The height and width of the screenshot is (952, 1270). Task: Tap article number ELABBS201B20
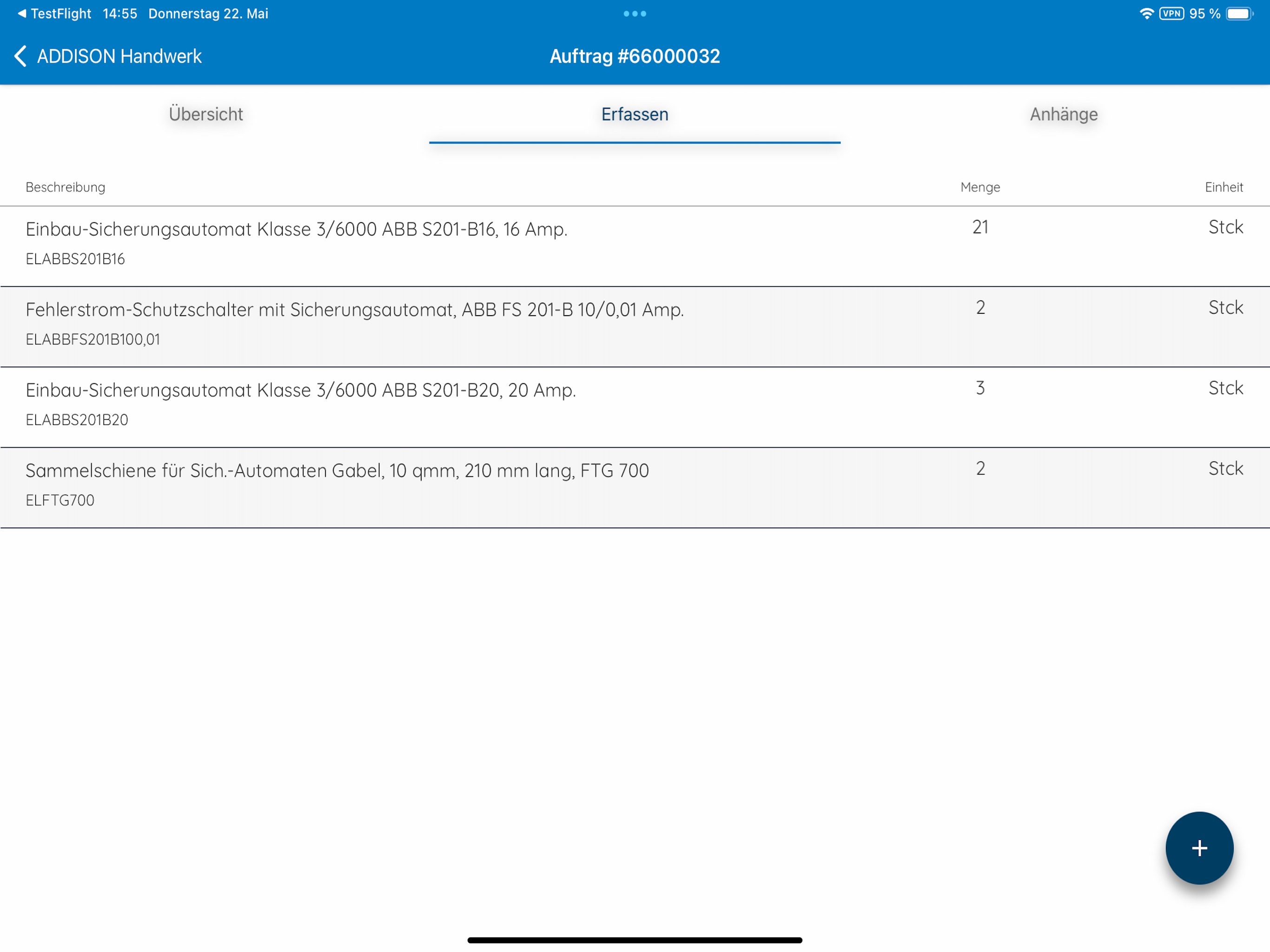(x=77, y=420)
